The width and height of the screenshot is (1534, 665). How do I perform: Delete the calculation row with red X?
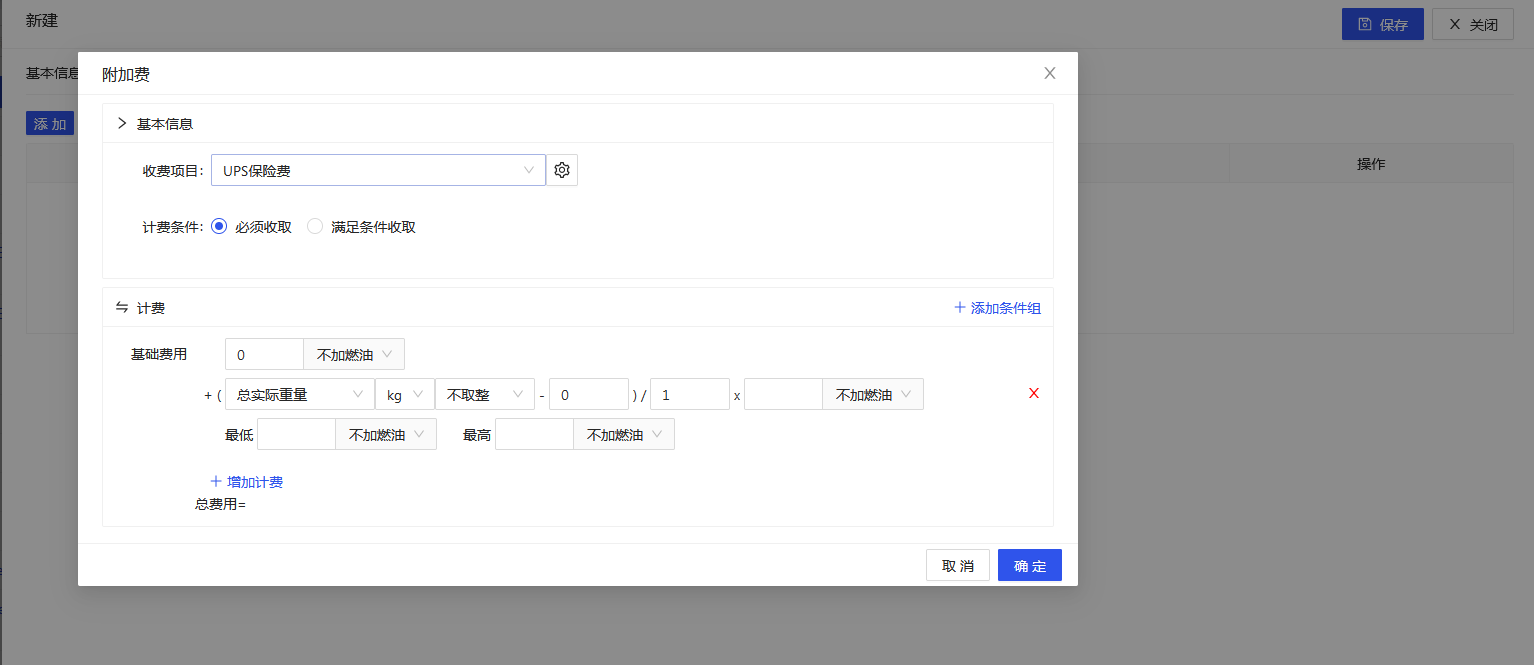pos(1034,393)
